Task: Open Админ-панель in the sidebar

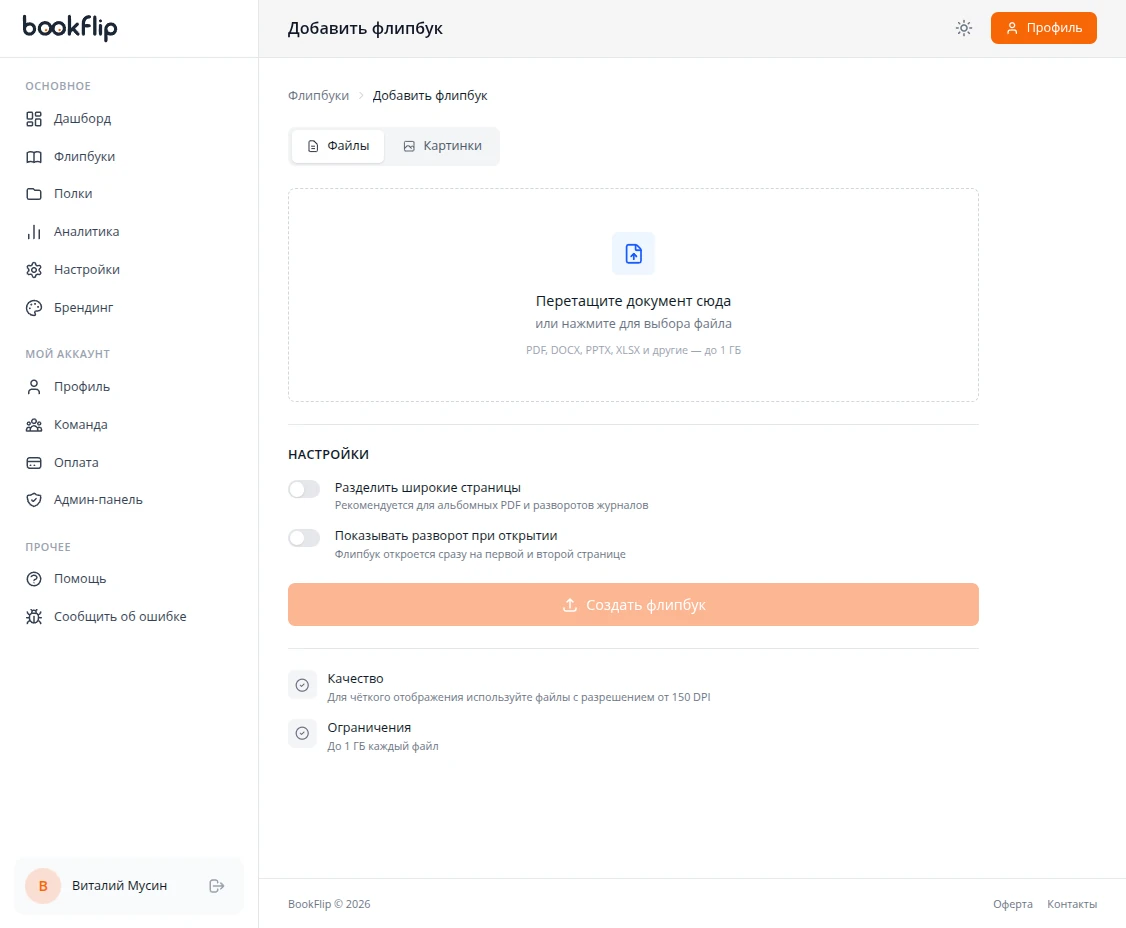Action: click(x=129, y=500)
